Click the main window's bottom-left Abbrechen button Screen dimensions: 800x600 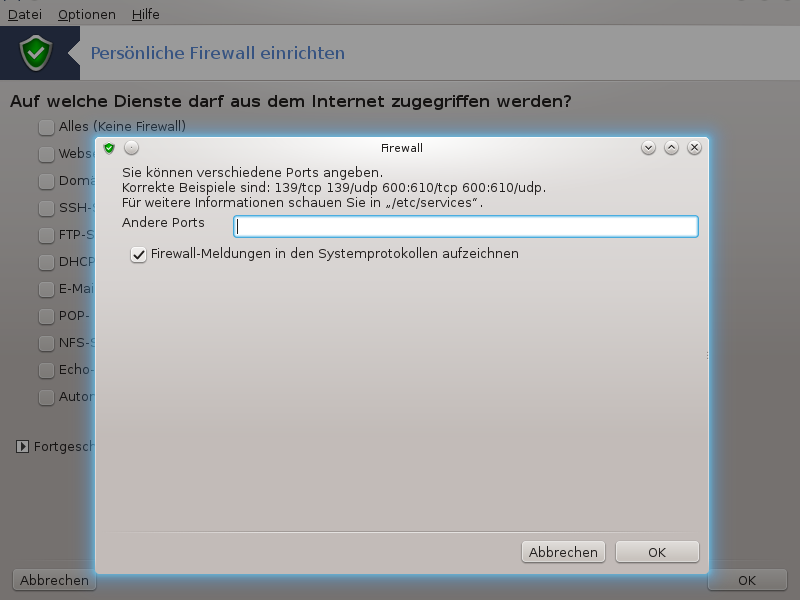(x=54, y=580)
